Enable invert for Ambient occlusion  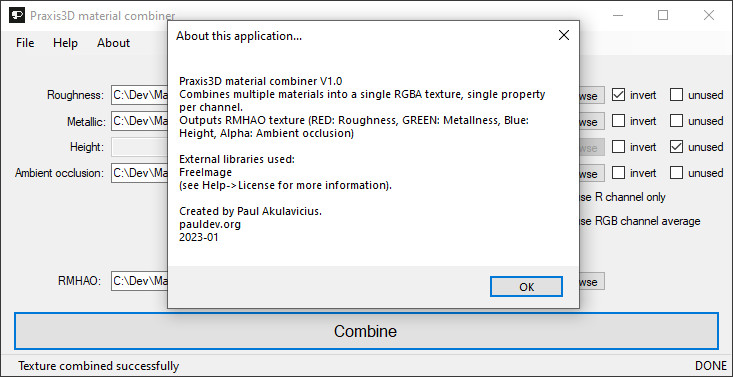tap(618, 173)
